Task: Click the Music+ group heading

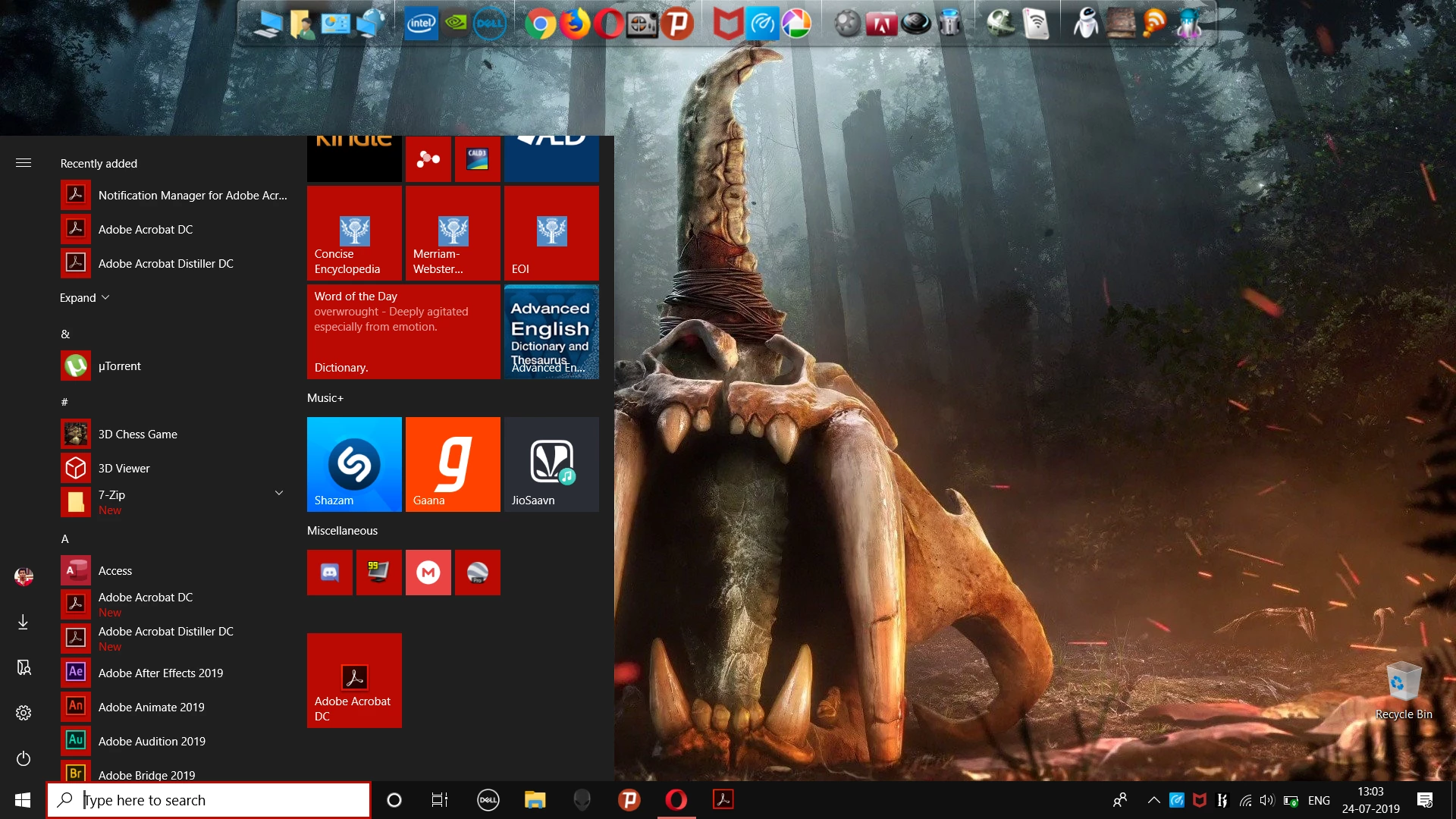Action: click(325, 397)
